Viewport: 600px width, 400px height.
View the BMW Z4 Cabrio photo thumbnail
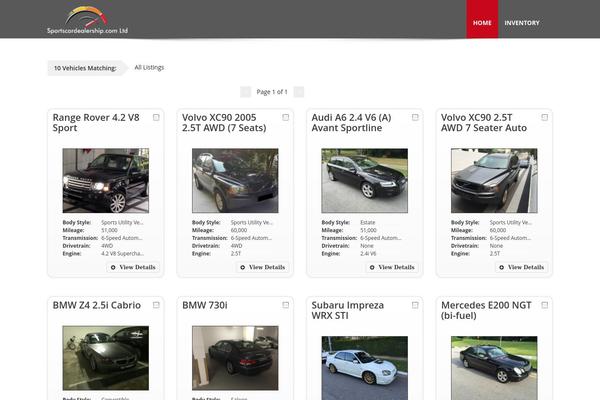(x=106, y=358)
